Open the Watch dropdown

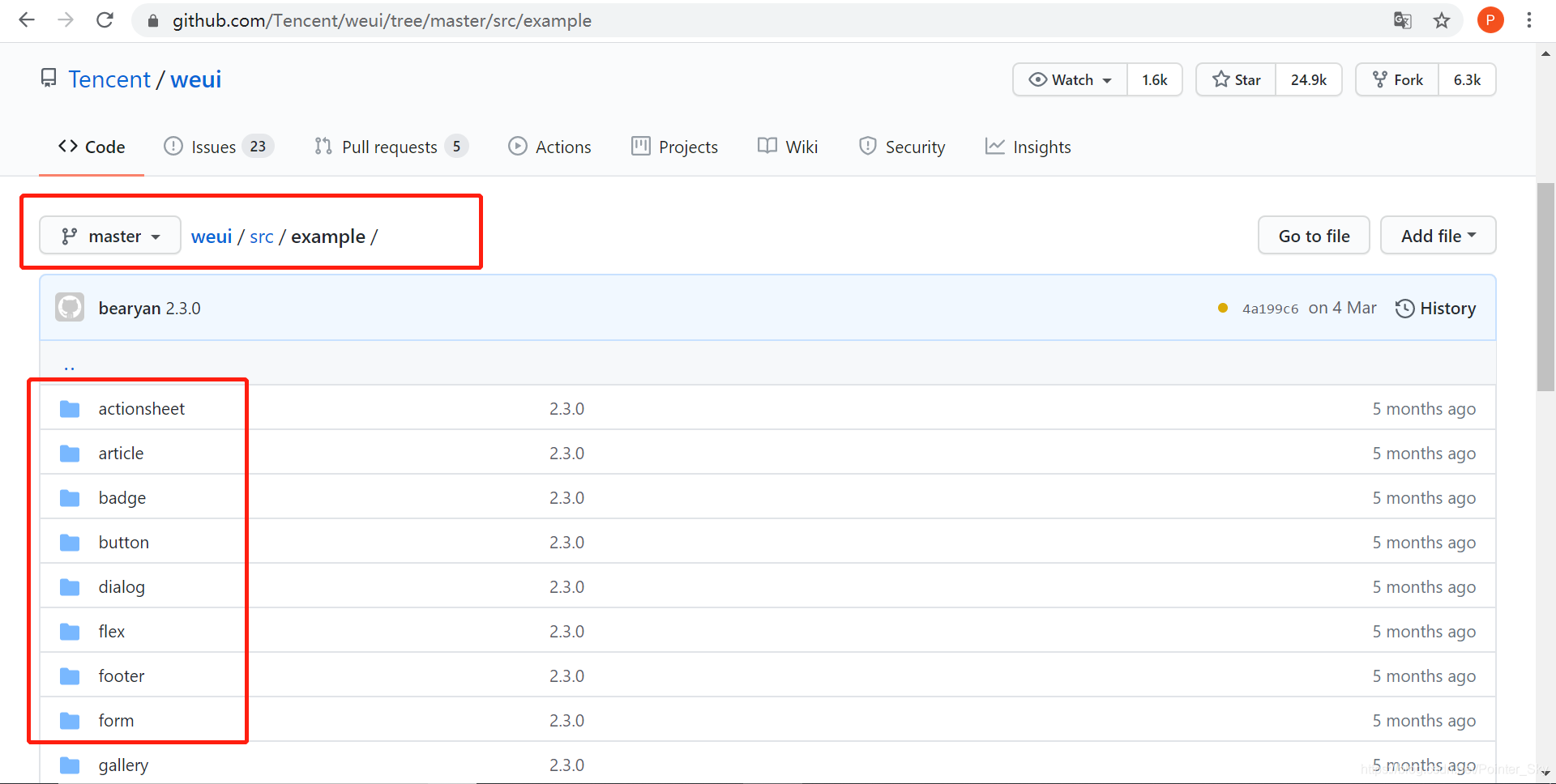(1070, 79)
